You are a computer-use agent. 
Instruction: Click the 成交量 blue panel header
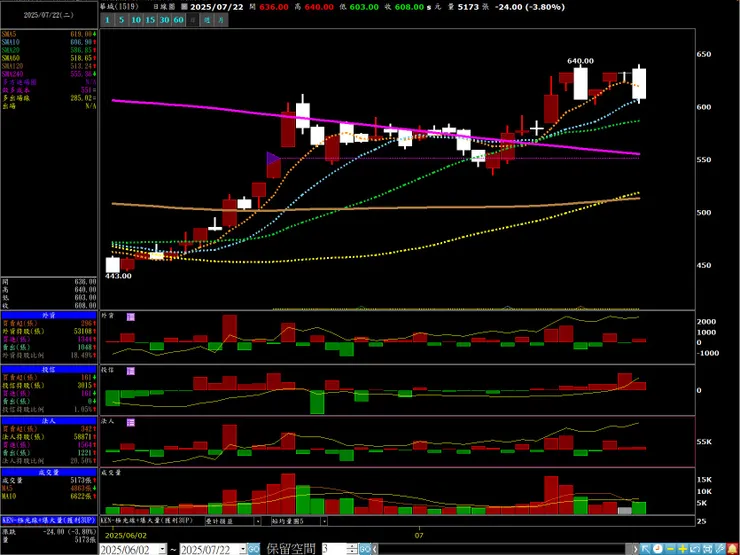(49, 472)
